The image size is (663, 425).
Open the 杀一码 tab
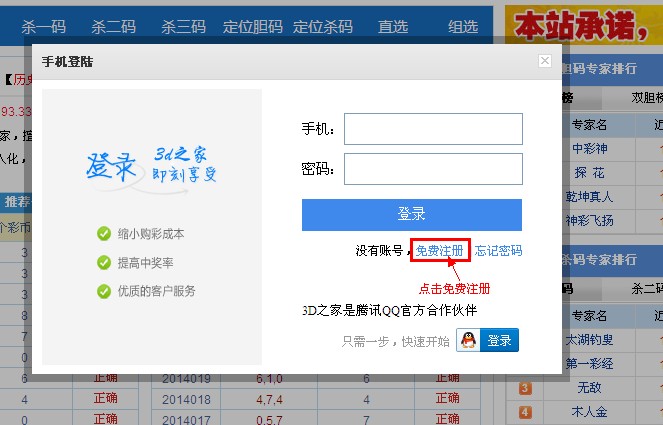(x=43, y=27)
